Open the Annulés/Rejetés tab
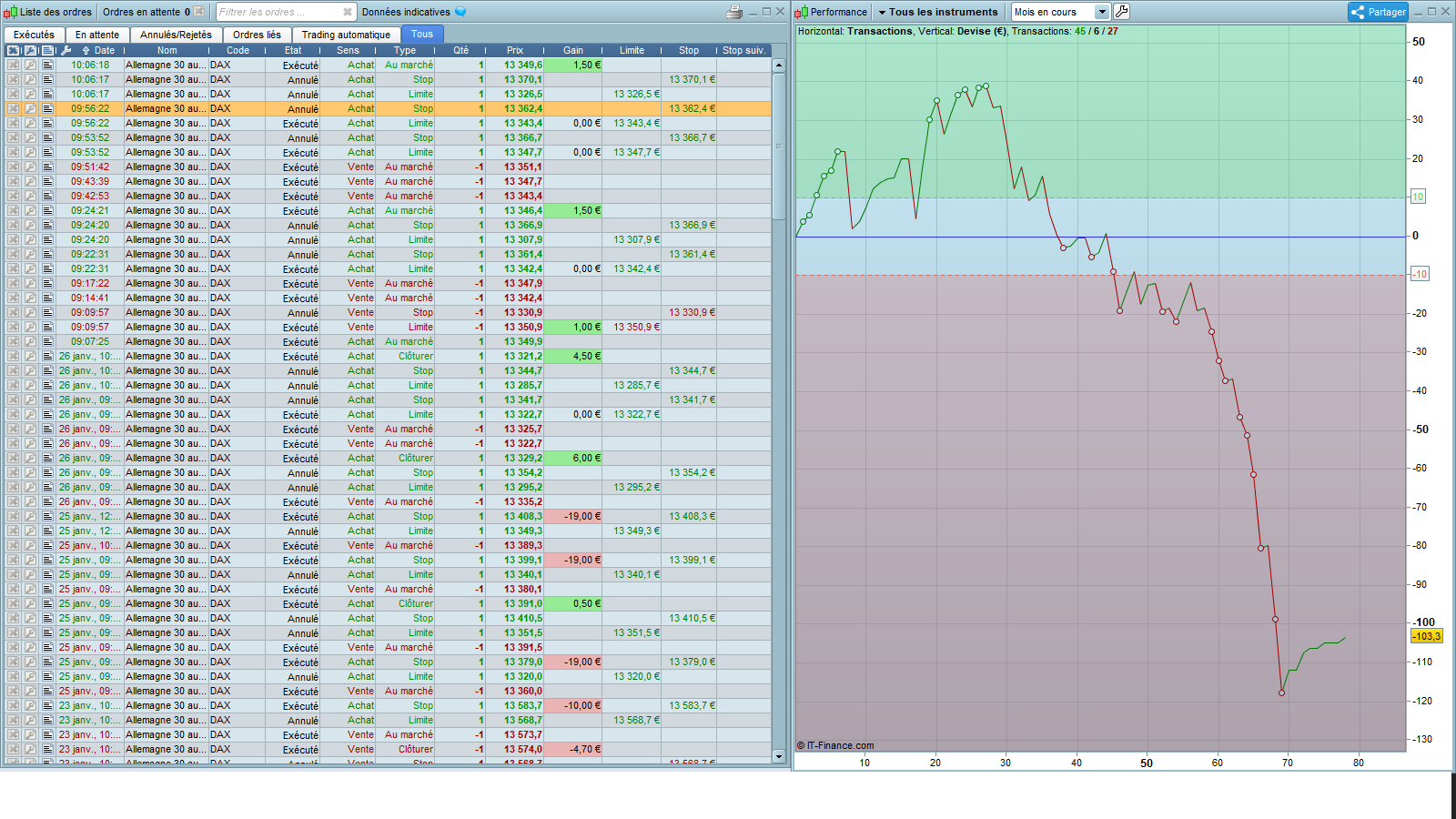 coord(176,35)
